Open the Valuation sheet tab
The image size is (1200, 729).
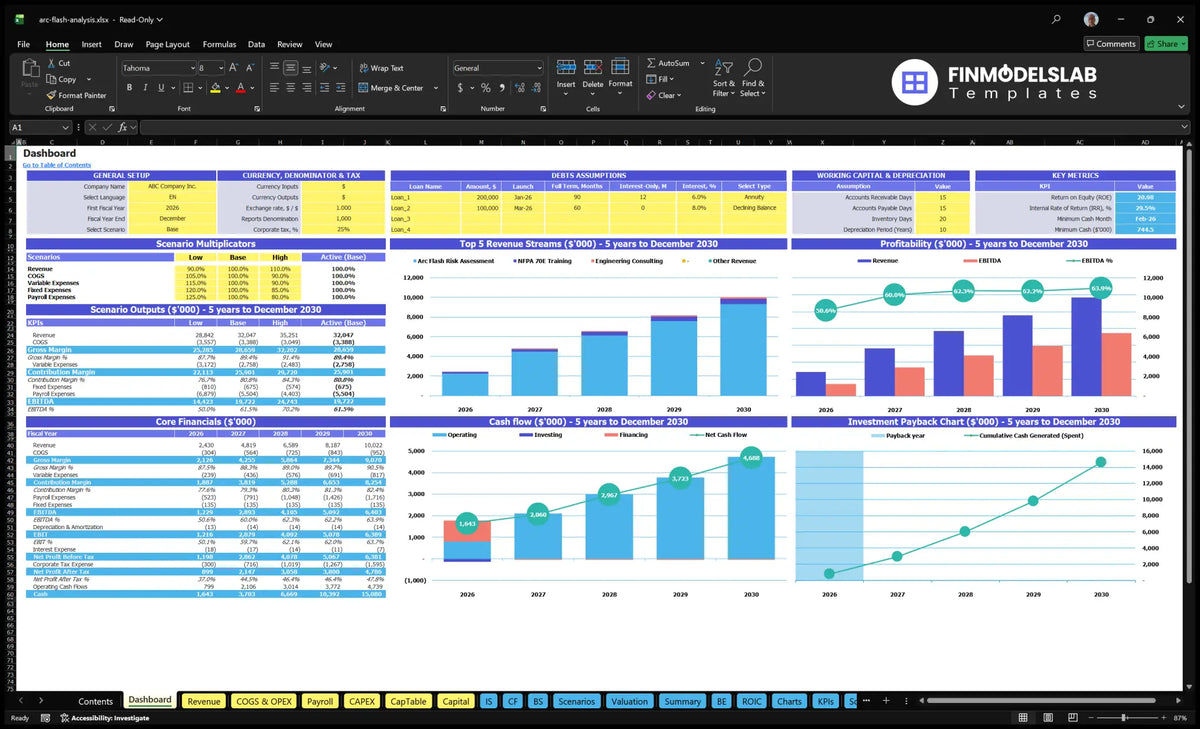[x=629, y=701]
